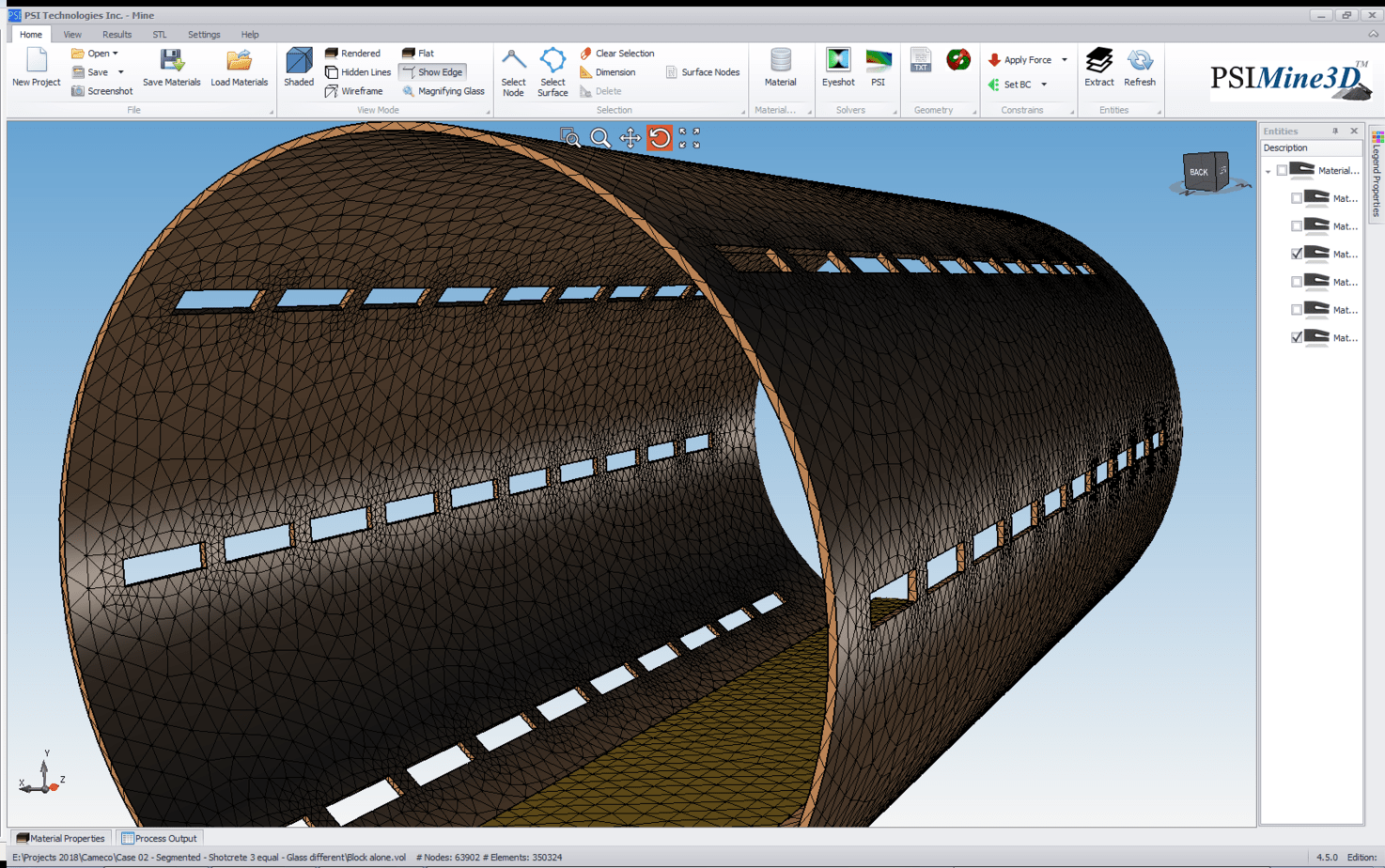Toggle the fifth child Mat... checkbox

[x=1297, y=310]
